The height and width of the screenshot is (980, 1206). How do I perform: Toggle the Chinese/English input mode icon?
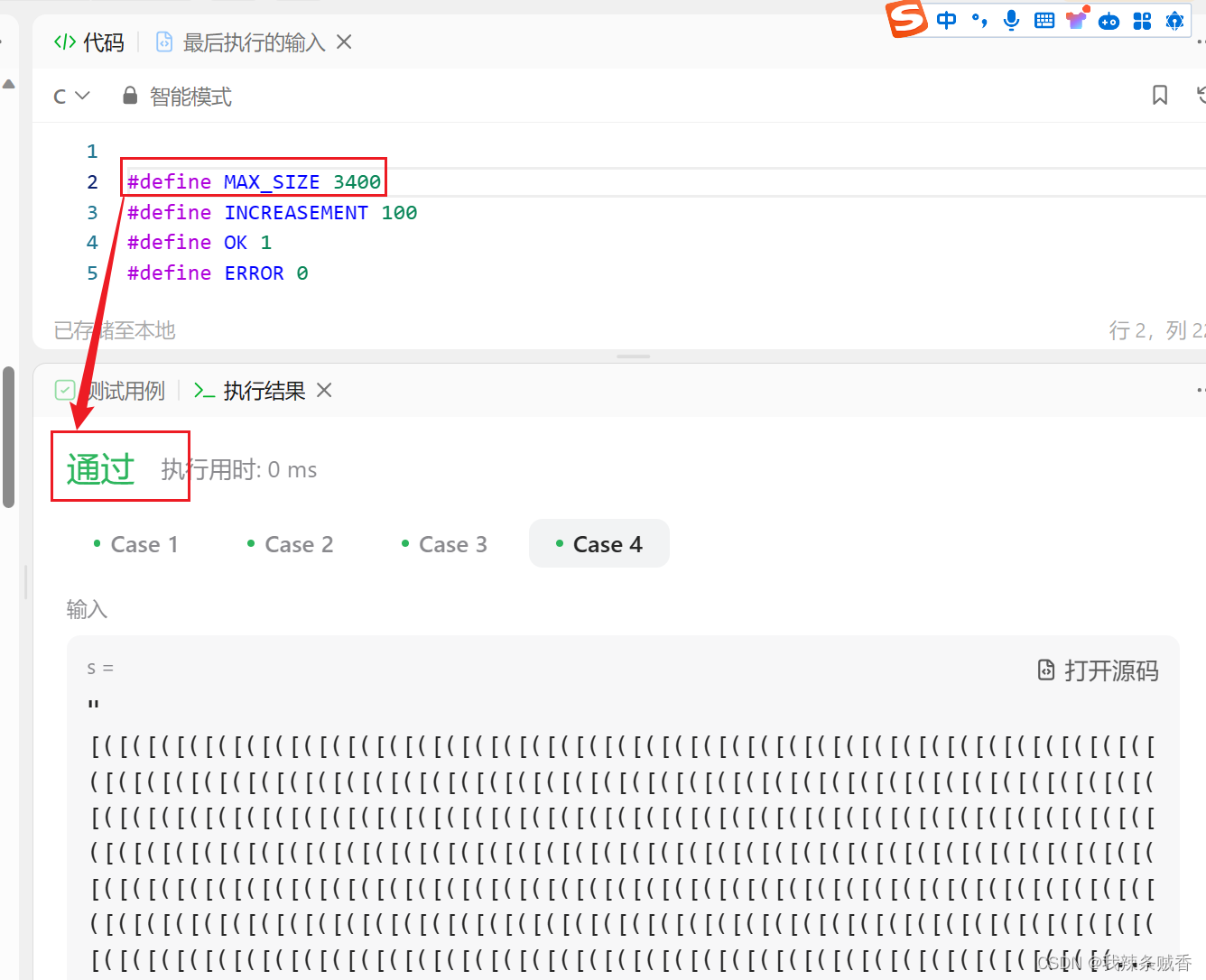click(946, 20)
